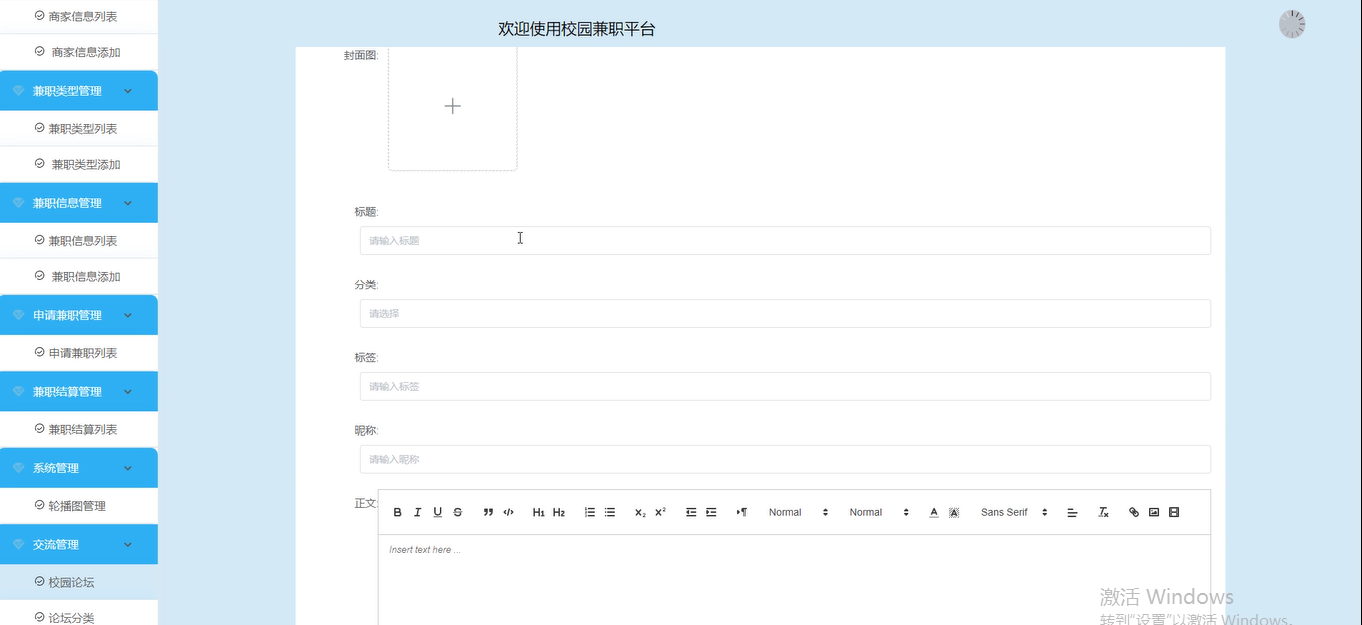Open 商家信息列表 in sidebar

(79, 16)
